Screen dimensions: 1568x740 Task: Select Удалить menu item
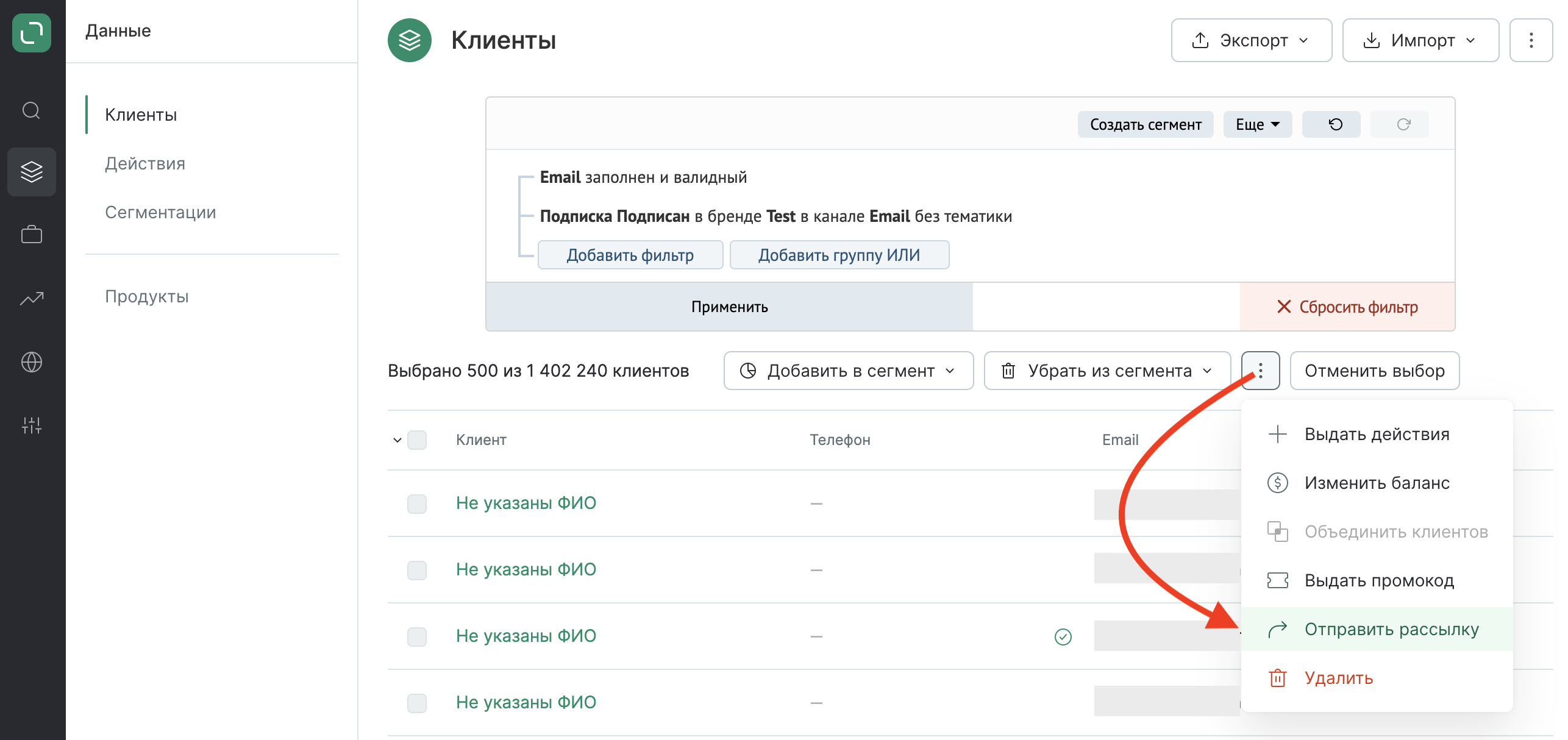(x=1377, y=678)
